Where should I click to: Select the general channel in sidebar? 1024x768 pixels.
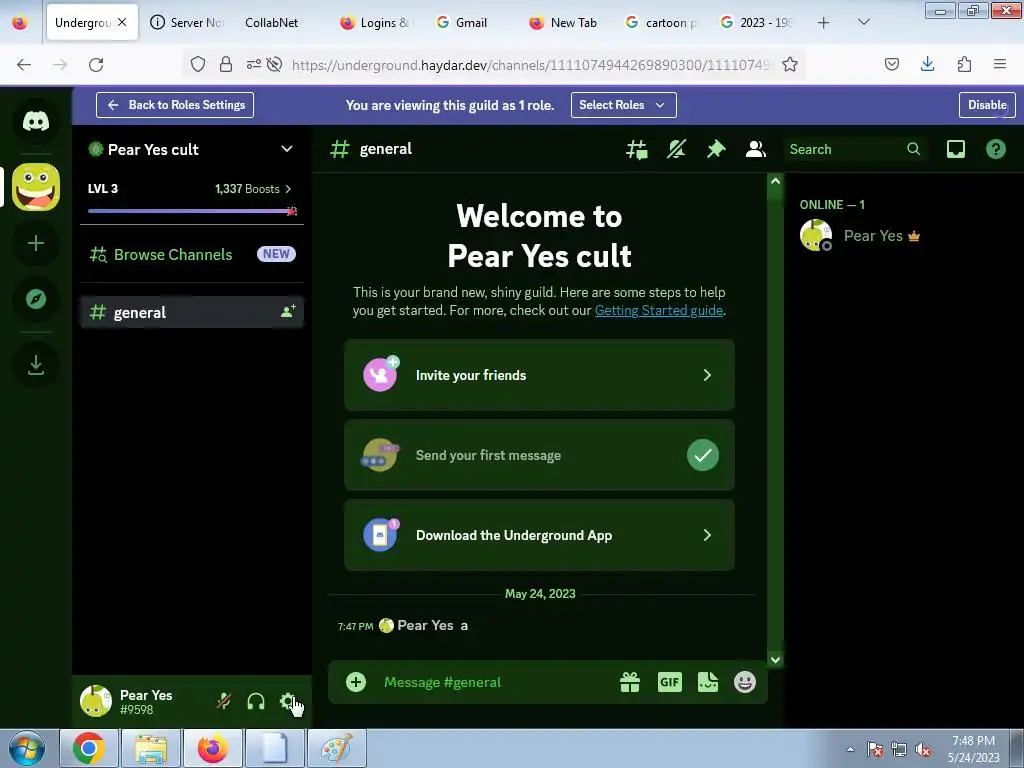(191, 312)
